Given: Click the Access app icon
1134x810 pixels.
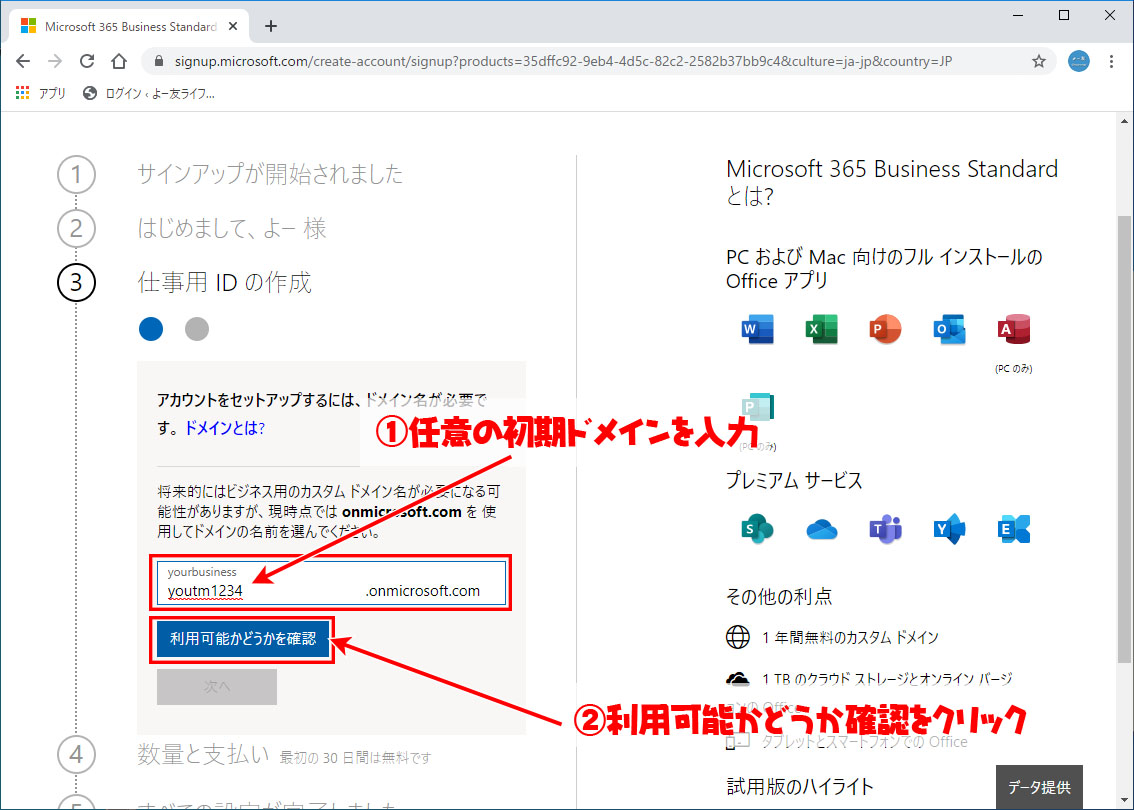Looking at the screenshot, I should (1013, 329).
